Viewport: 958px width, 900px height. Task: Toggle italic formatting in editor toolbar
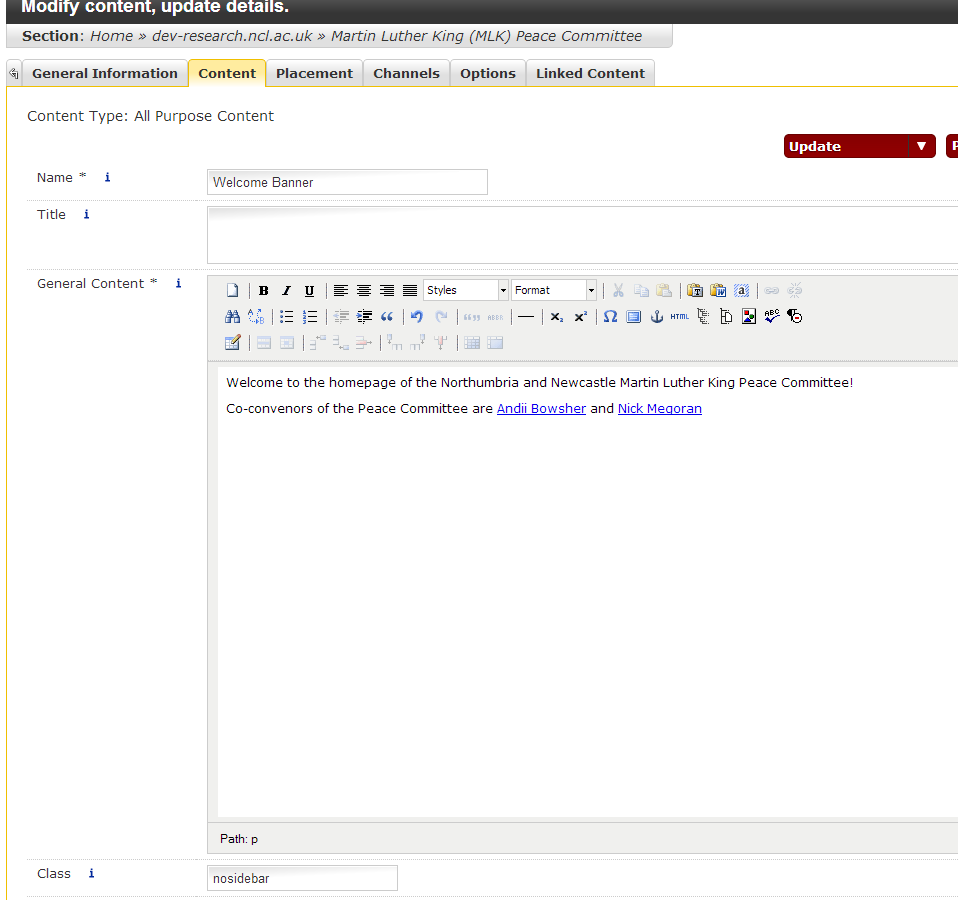(286, 291)
